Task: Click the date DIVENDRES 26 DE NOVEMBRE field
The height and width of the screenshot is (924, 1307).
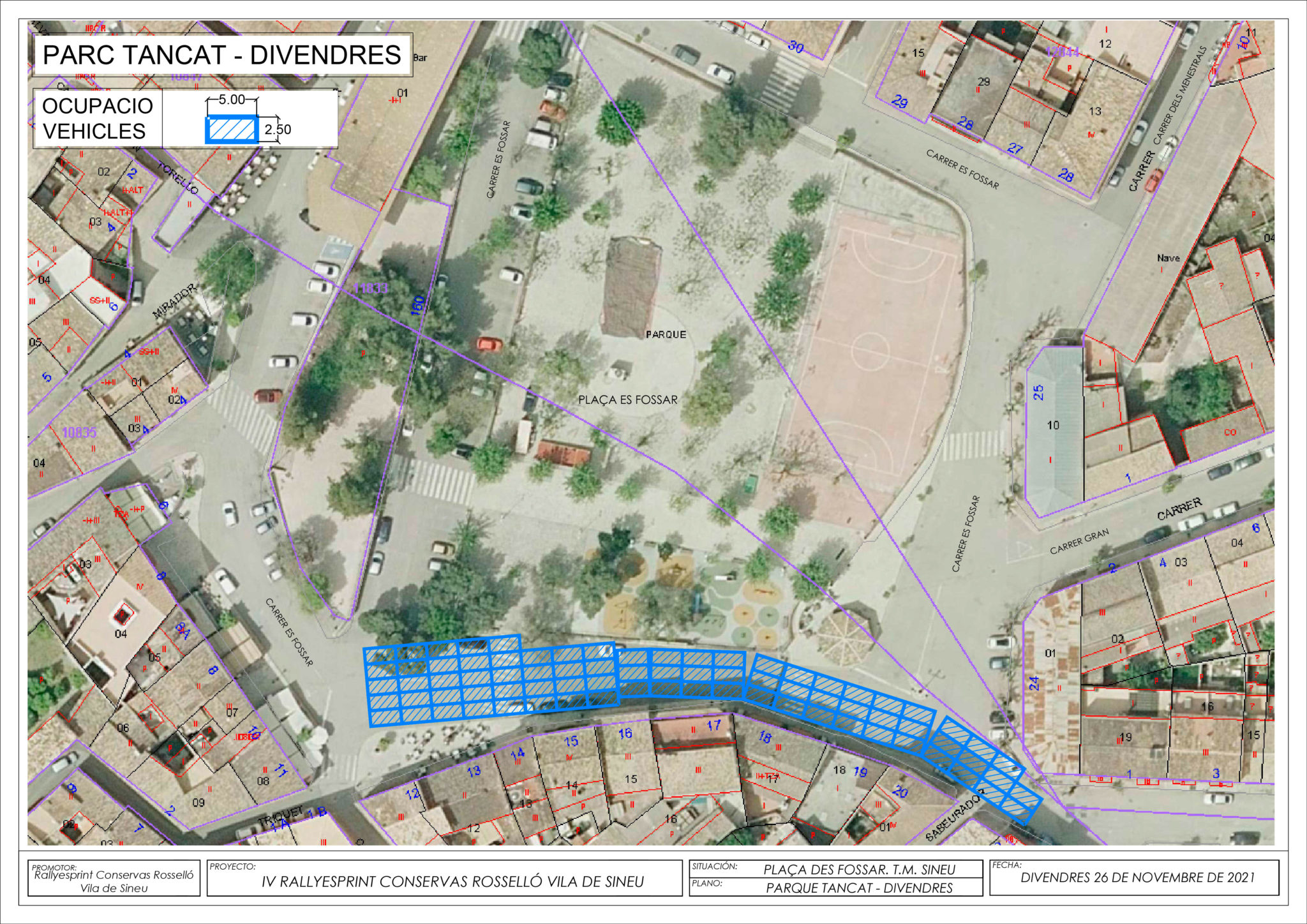Action: [x=1137, y=877]
